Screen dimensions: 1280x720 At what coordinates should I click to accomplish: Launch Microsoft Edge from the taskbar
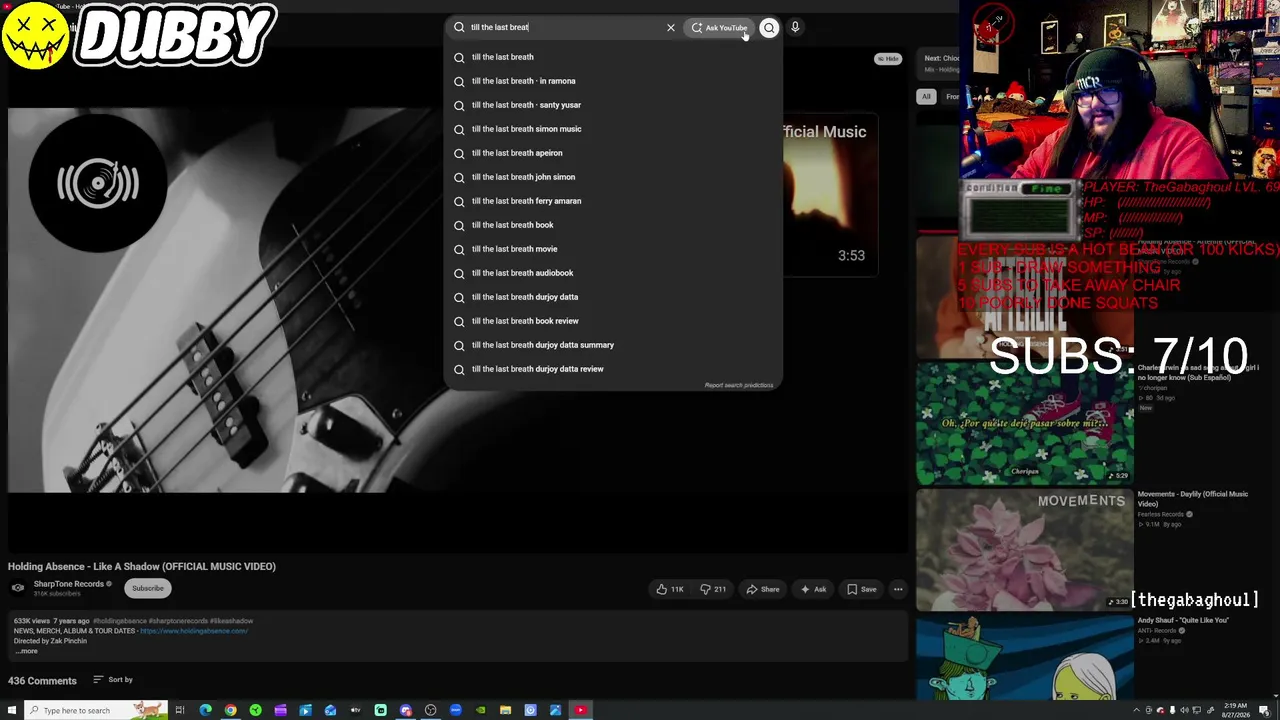click(205, 710)
